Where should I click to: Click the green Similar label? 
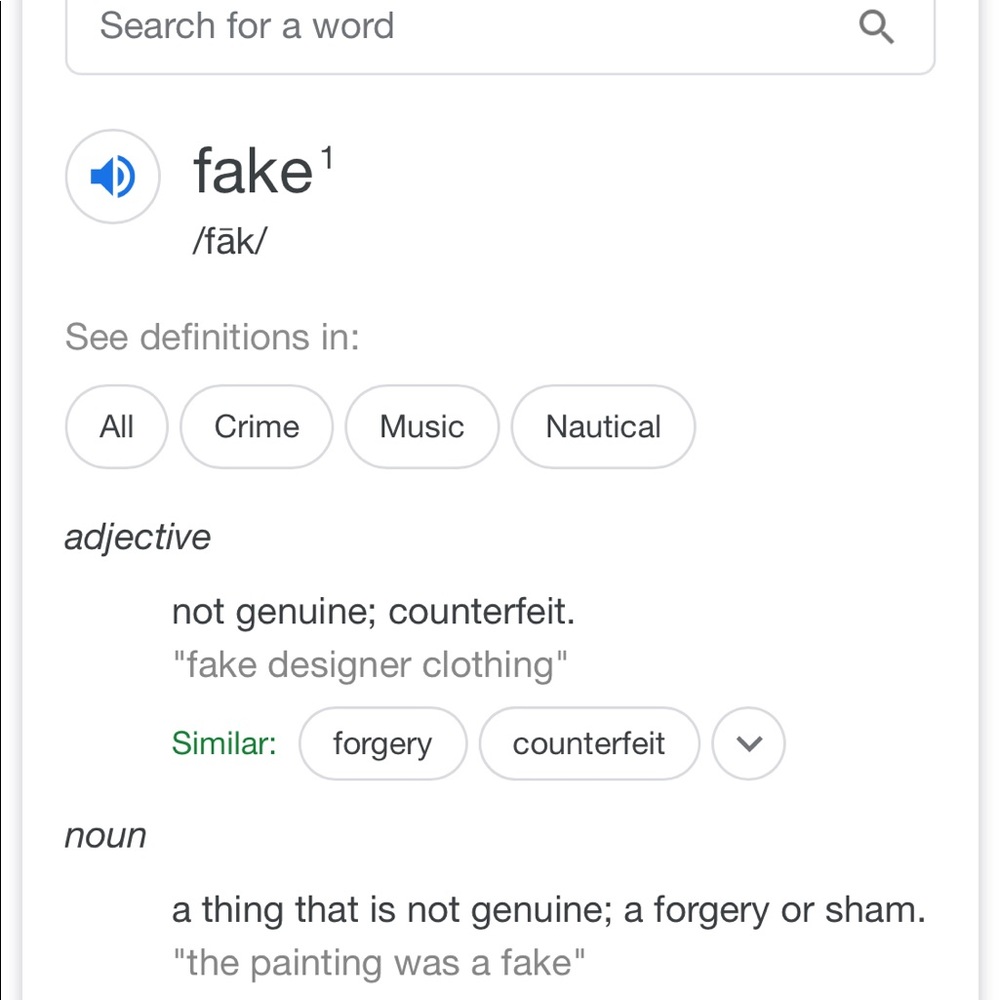click(x=224, y=744)
